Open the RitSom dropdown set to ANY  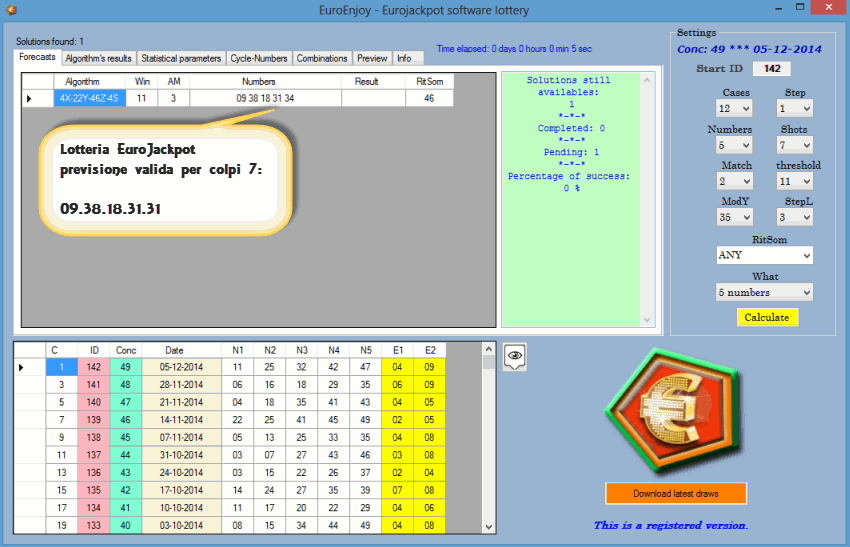coord(764,255)
